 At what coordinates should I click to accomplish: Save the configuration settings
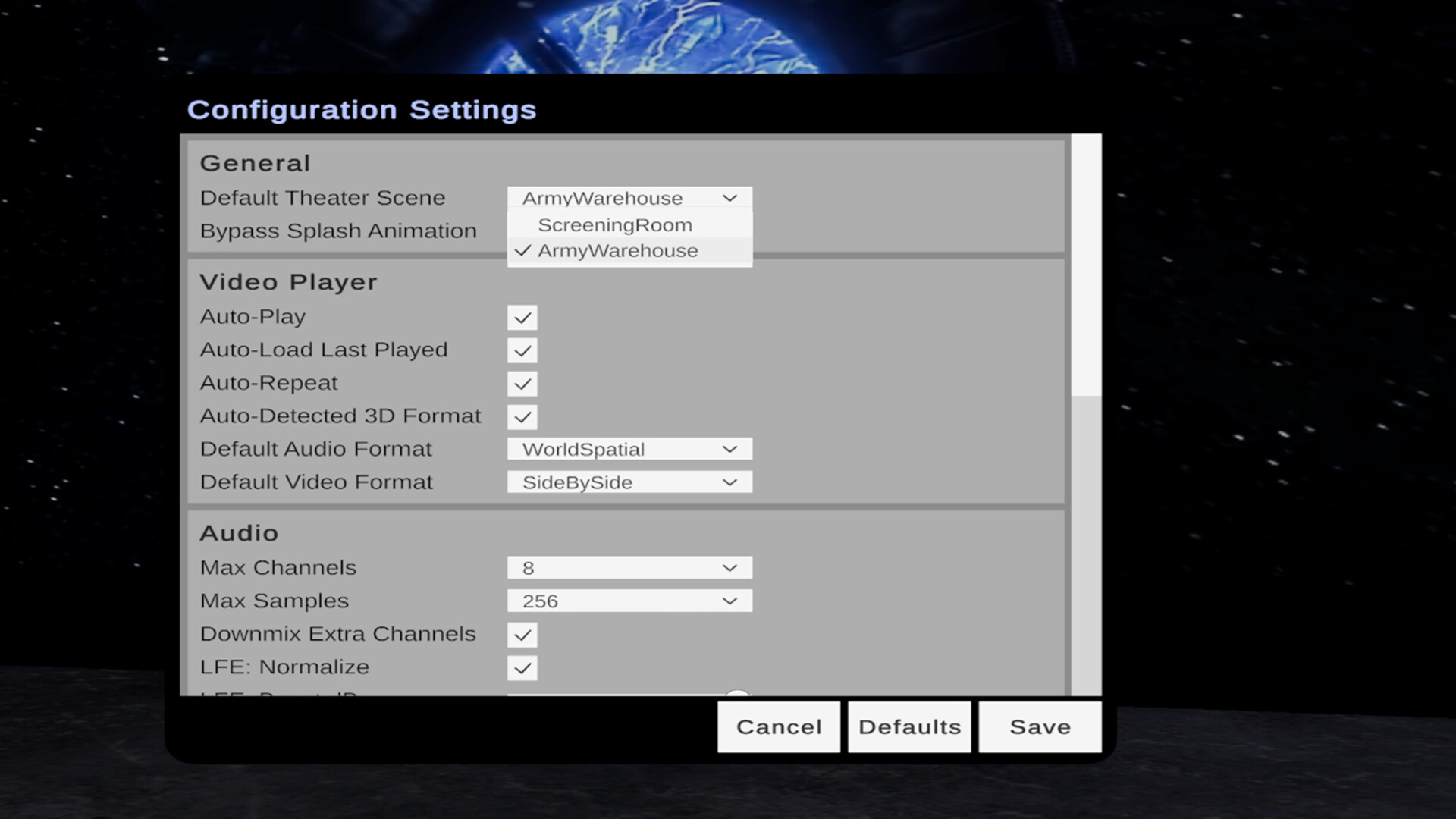[1040, 726]
